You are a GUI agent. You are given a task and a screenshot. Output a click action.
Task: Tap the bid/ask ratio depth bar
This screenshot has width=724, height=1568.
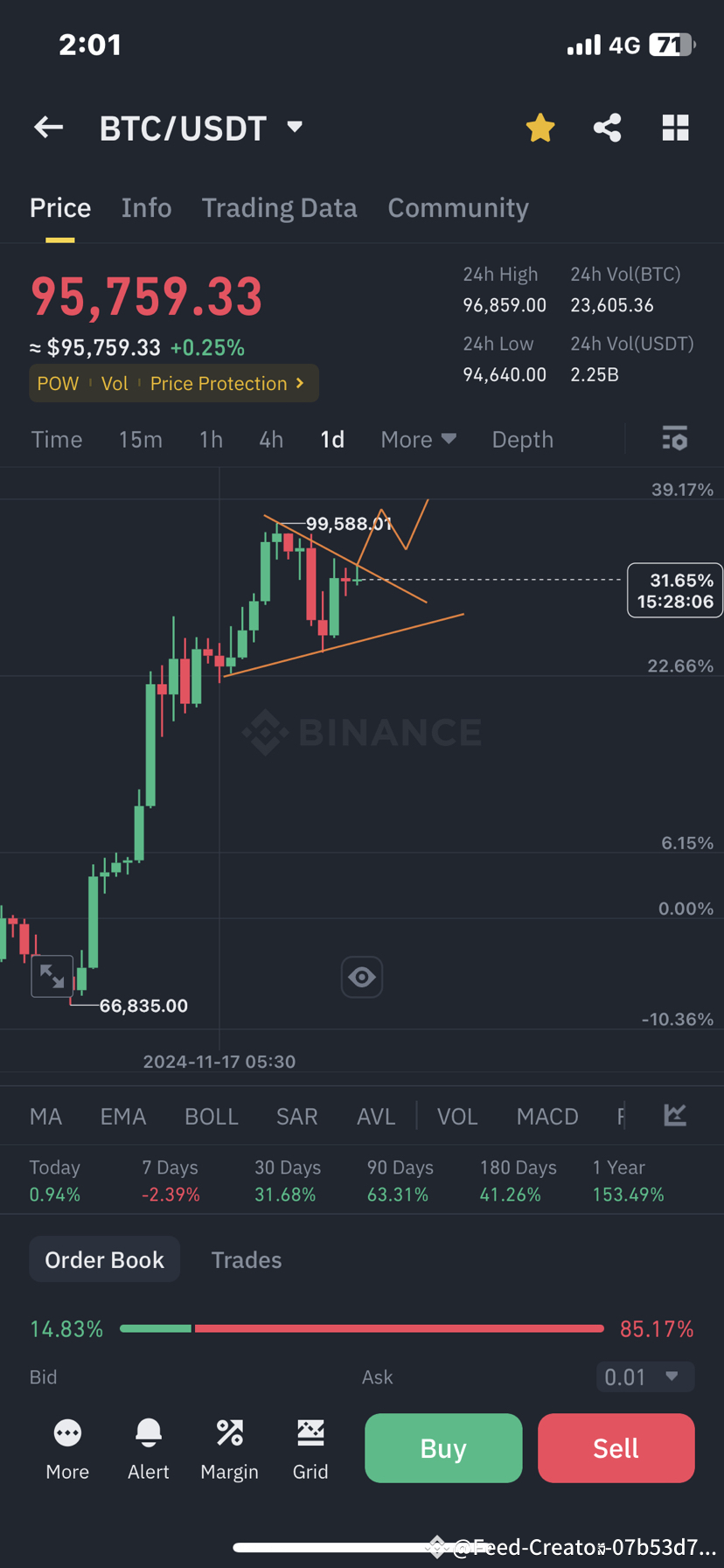pos(361,1328)
